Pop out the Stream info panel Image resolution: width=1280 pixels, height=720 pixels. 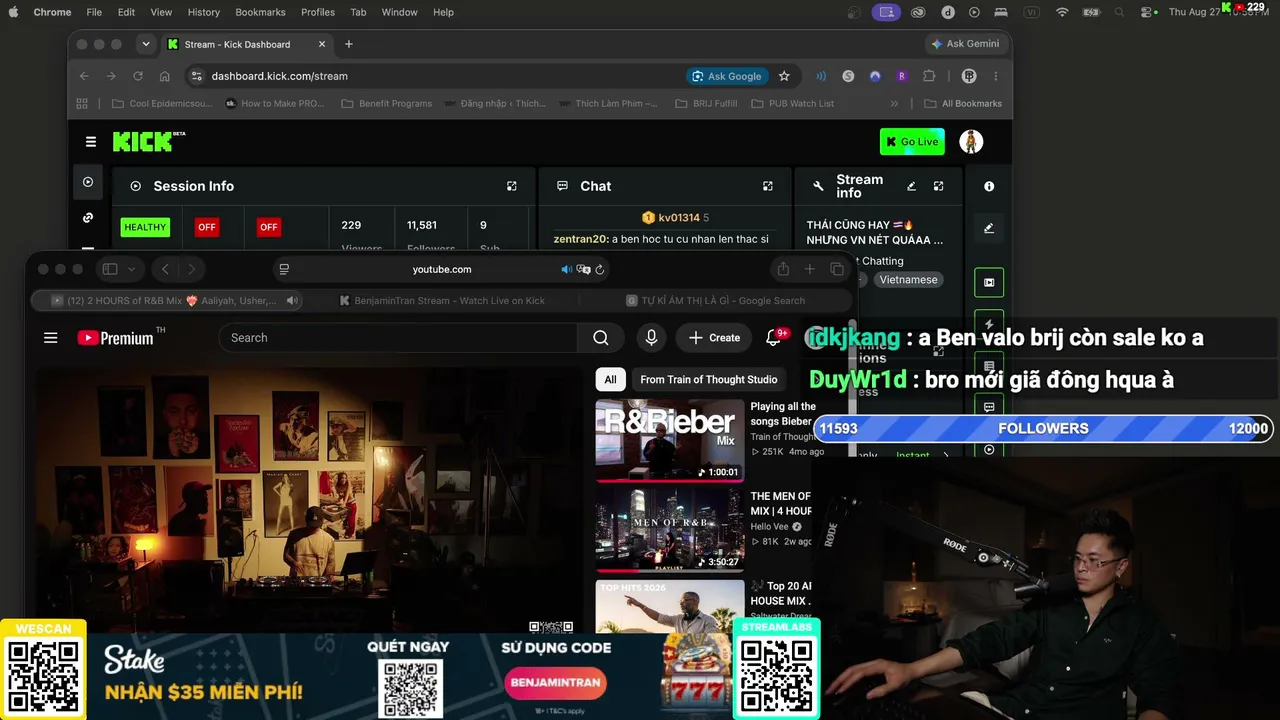pyautogui.click(x=939, y=186)
